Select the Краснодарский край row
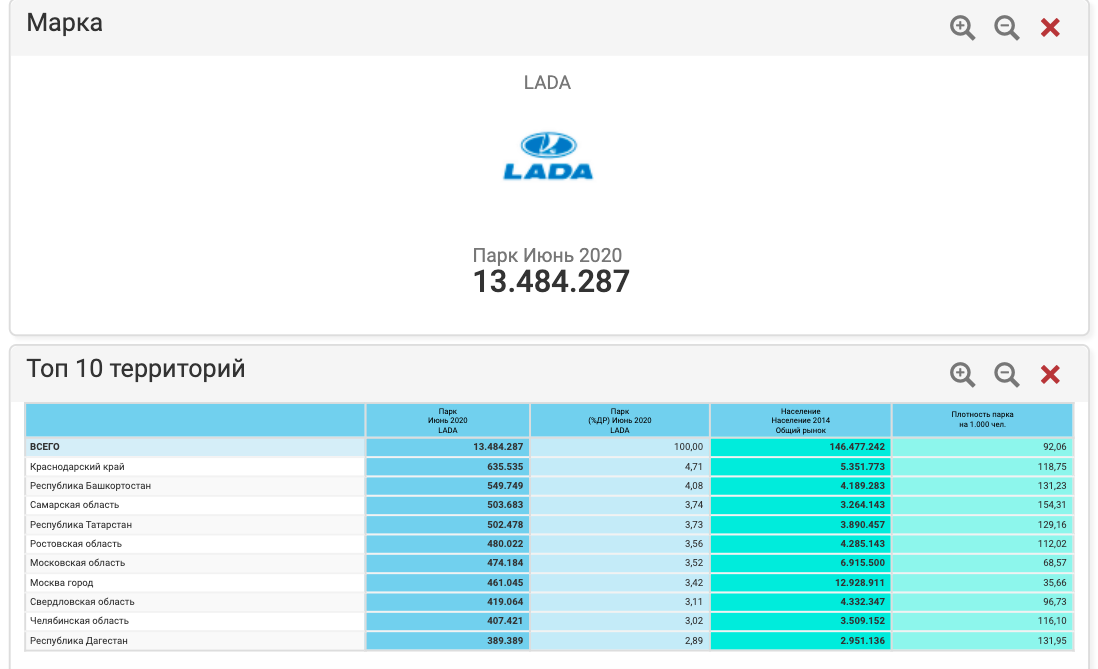 pos(78,466)
